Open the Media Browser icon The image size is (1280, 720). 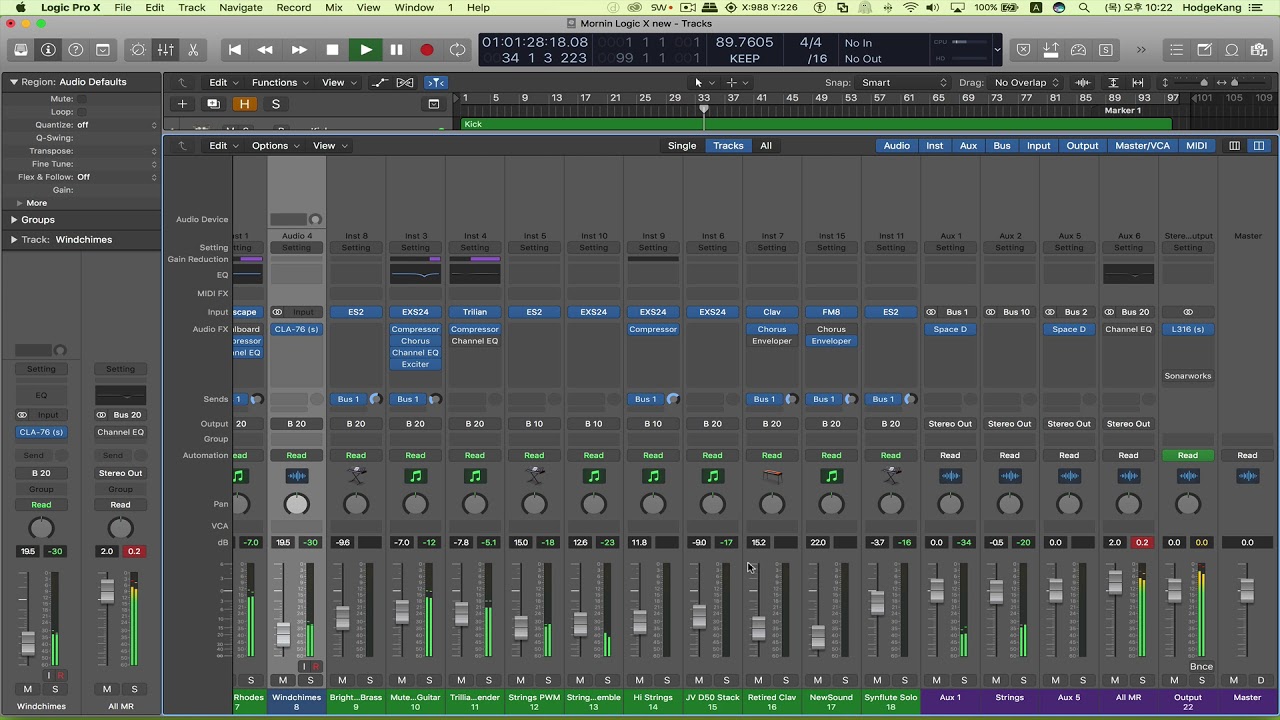click(1259, 50)
